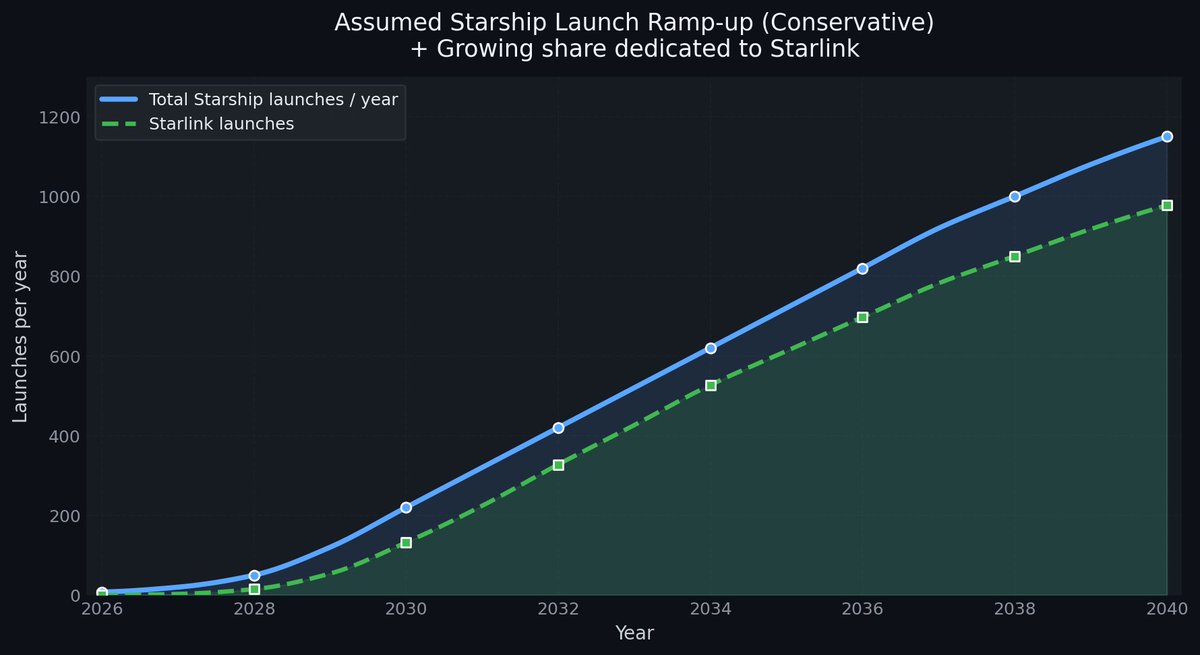Select the blue circle data point at 2032
This screenshot has height=655, width=1200.
[558, 428]
